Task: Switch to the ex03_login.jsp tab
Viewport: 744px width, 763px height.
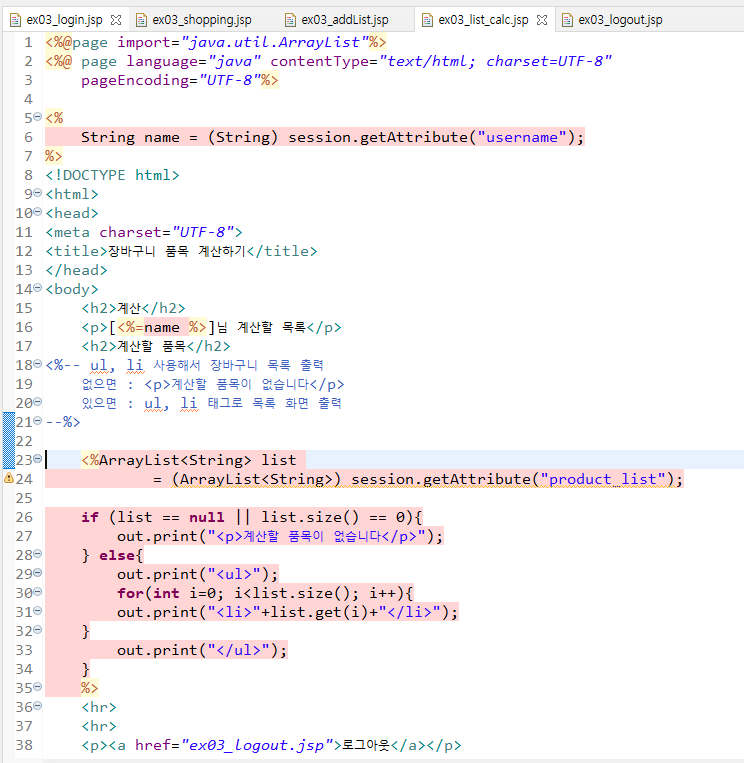Action: (64, 20)
